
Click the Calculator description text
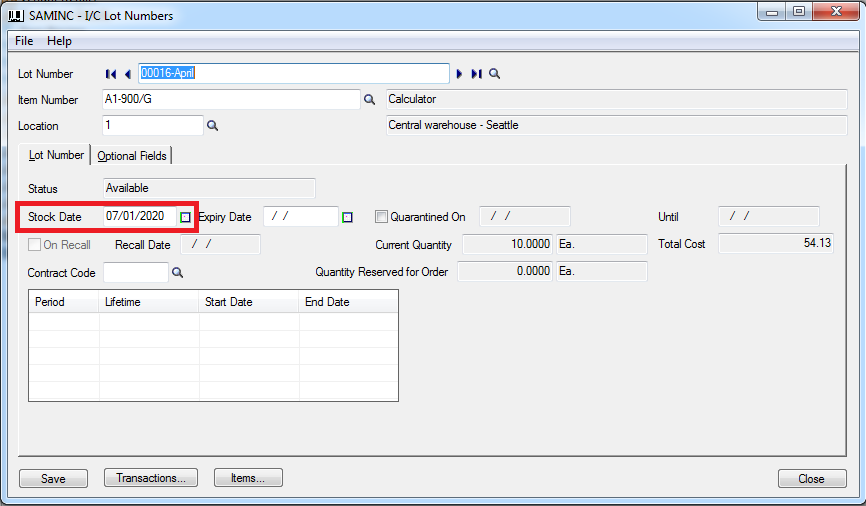412,99
